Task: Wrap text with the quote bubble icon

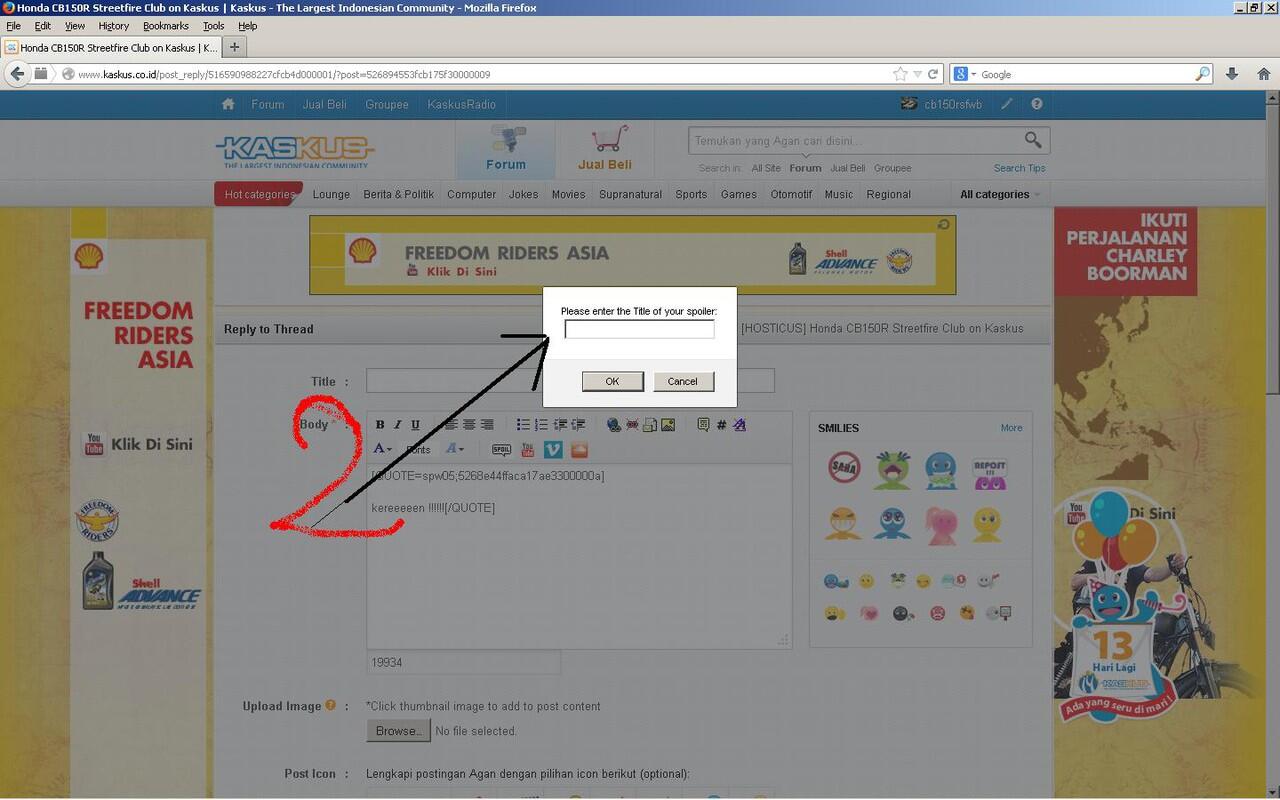Action: click(703, 425)
